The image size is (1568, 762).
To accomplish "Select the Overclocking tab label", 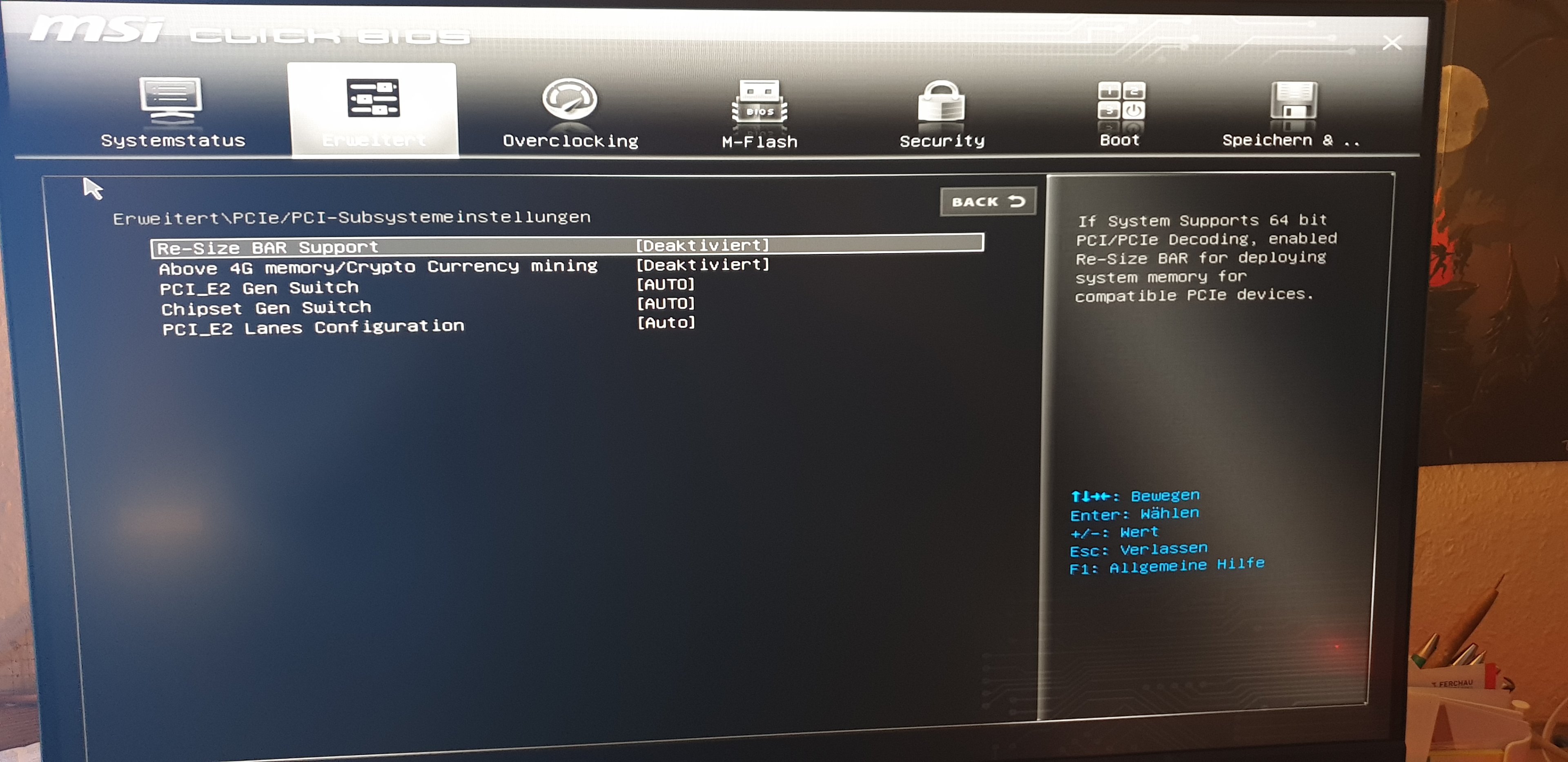I will 570,141.
